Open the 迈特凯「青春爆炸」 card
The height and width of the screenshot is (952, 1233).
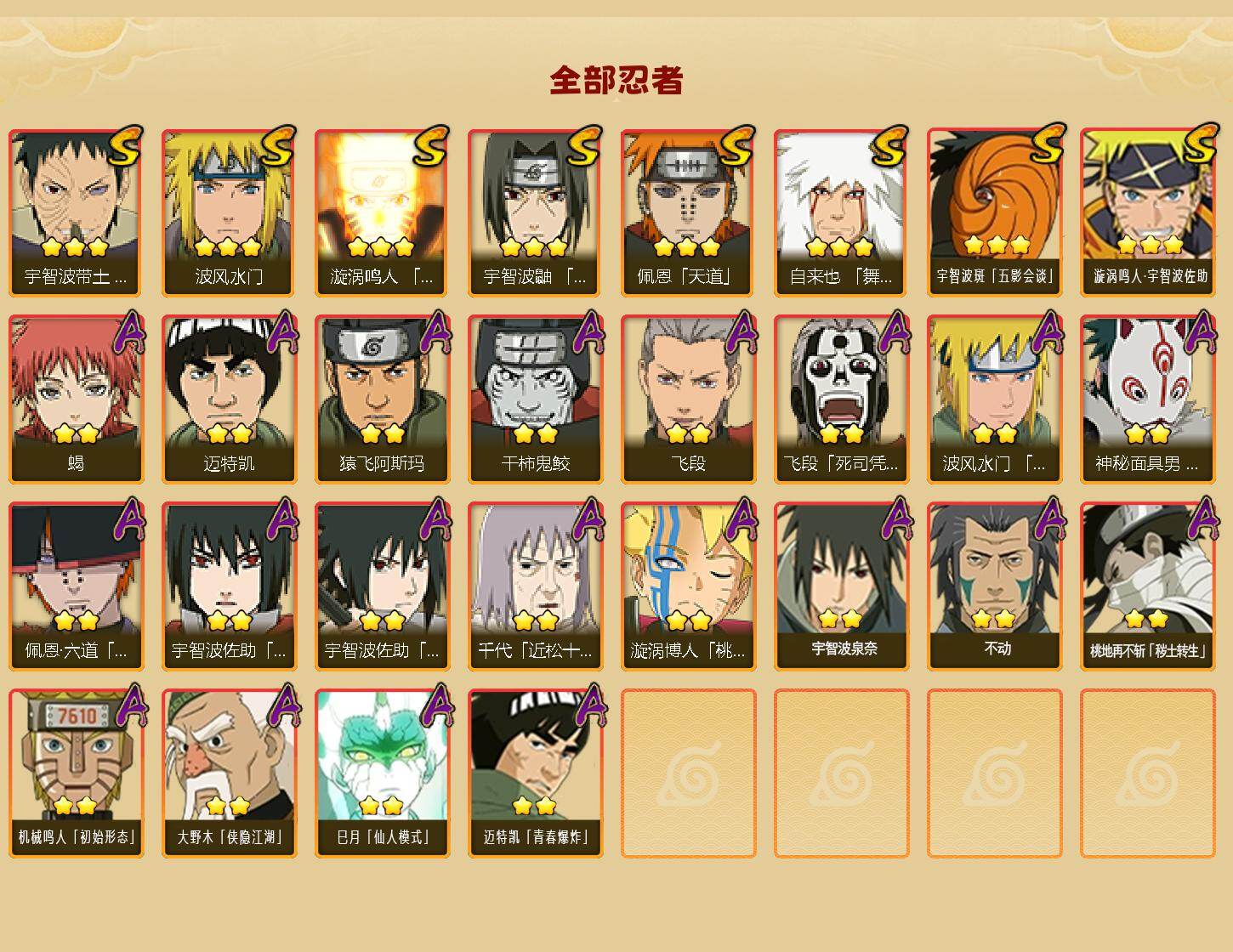click(x=535, y=773)
